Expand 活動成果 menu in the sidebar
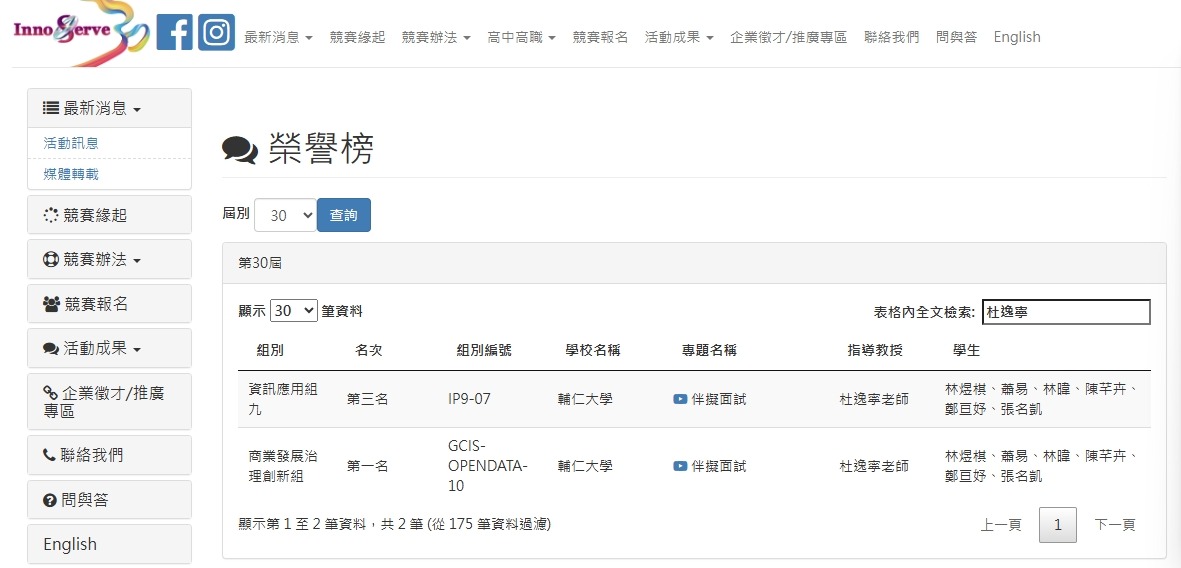The height and width of the screenshot is (568, 1181). 109,348
